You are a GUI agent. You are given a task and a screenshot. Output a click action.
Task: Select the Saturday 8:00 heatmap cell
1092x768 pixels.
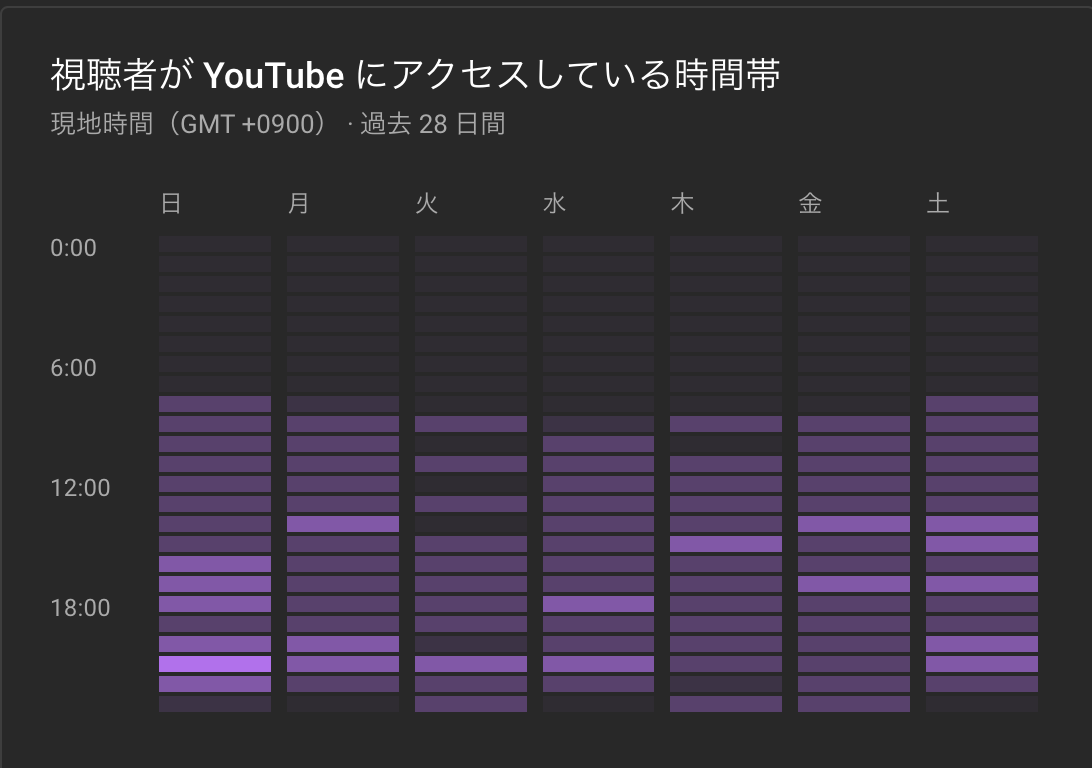982,404
